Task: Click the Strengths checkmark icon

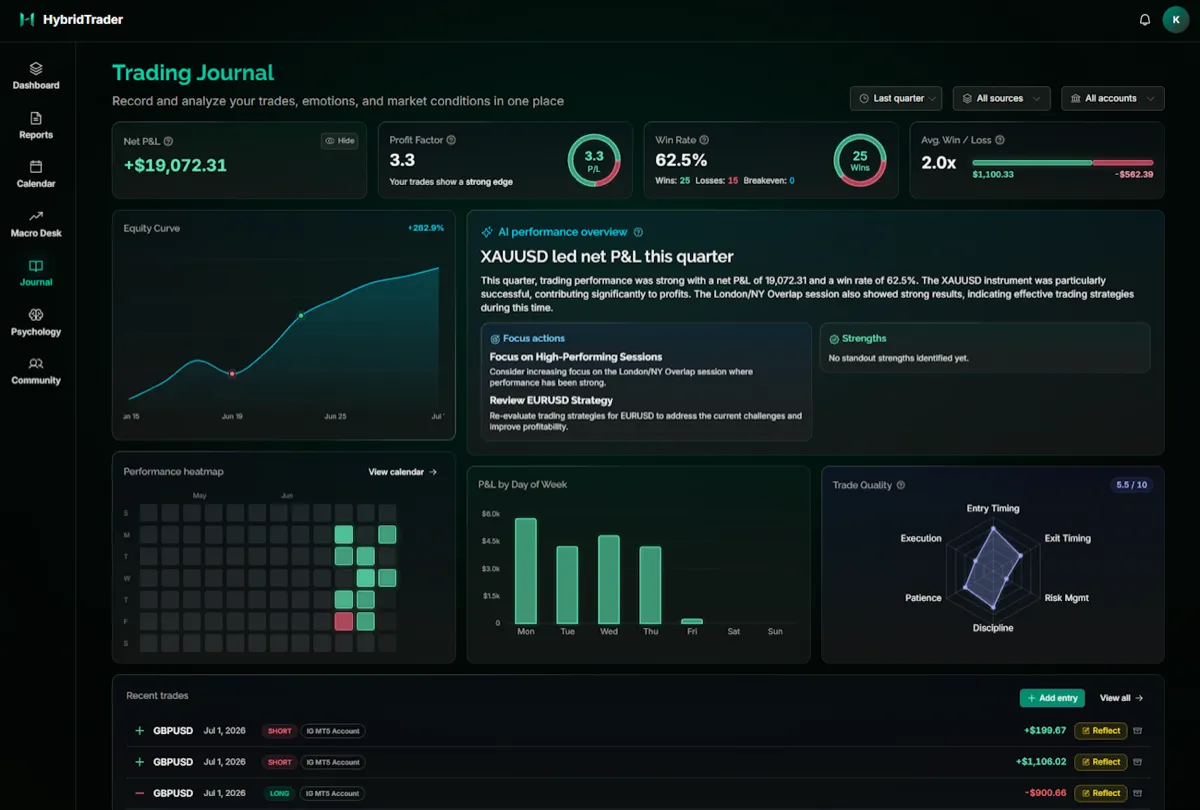Action: (834, 339)
